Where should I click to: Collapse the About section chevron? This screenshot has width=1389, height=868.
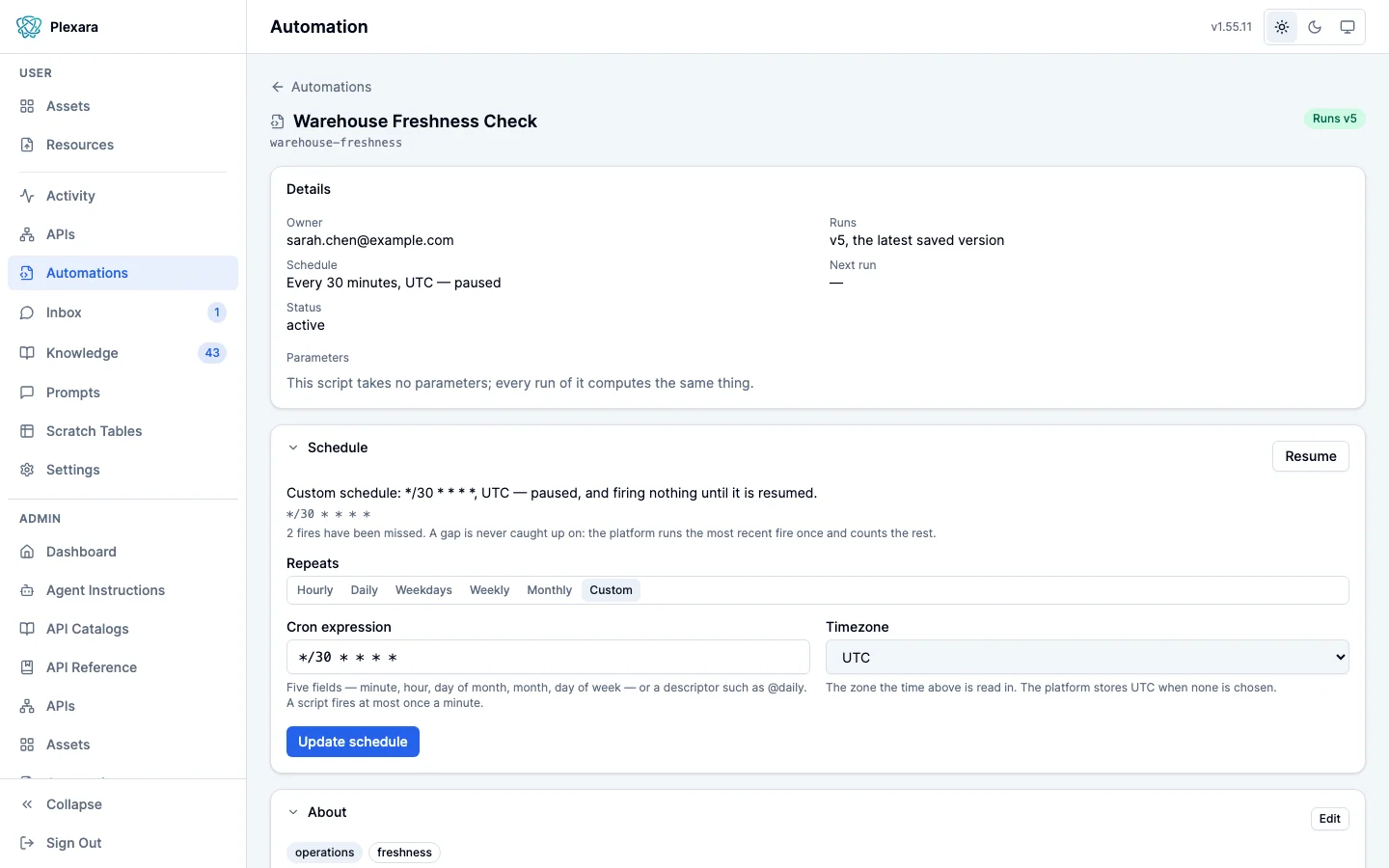(293, 812)
